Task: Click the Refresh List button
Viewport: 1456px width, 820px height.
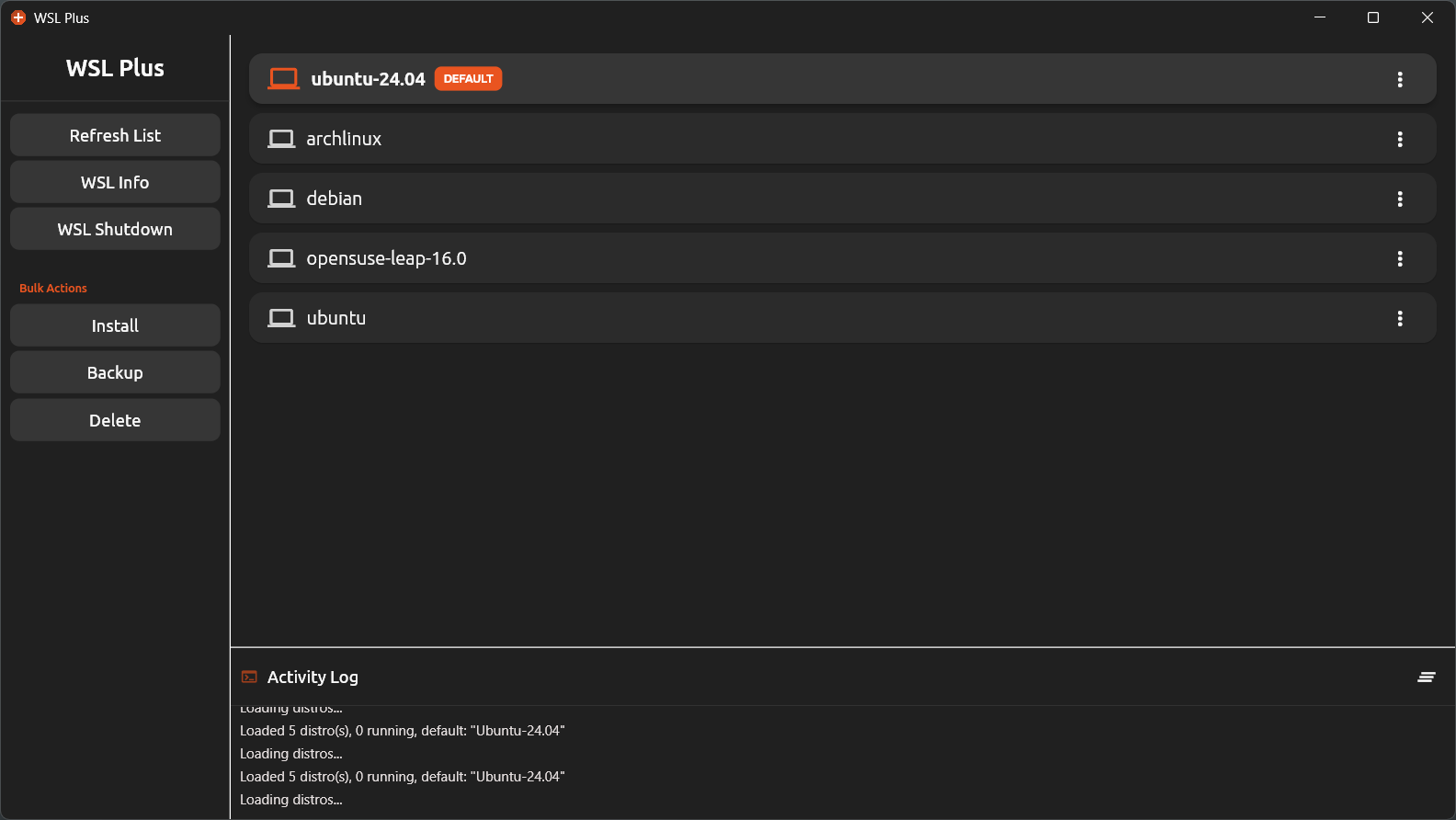Action: [115, 135]
